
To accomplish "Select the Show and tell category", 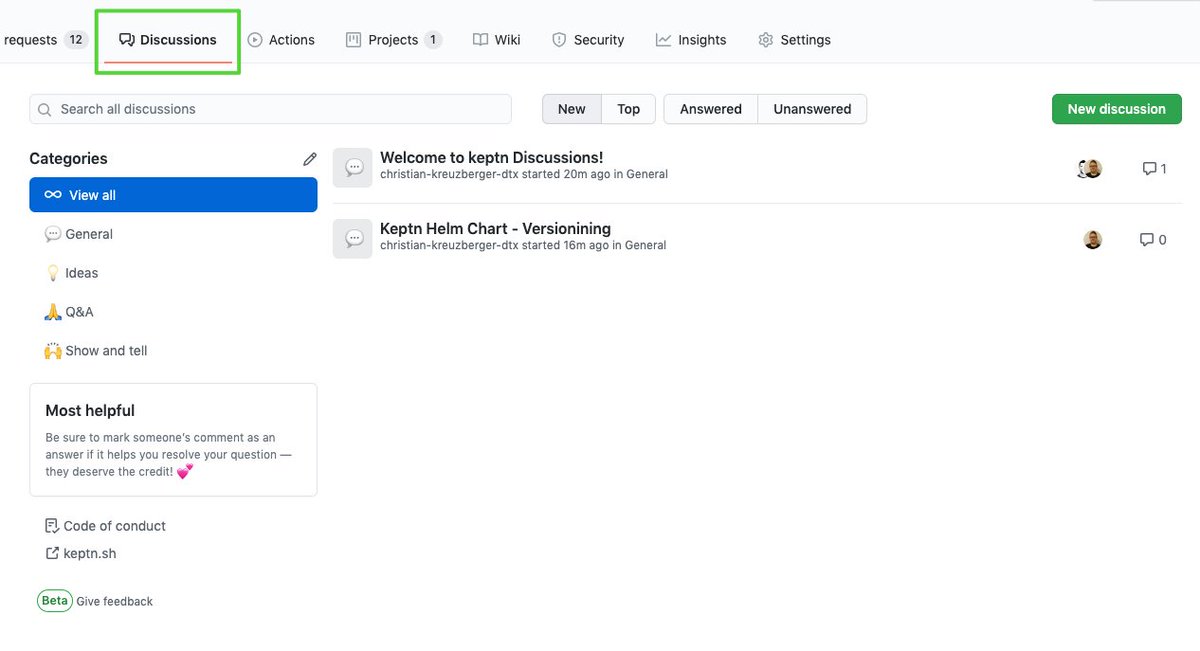I will tap(173, 351).
